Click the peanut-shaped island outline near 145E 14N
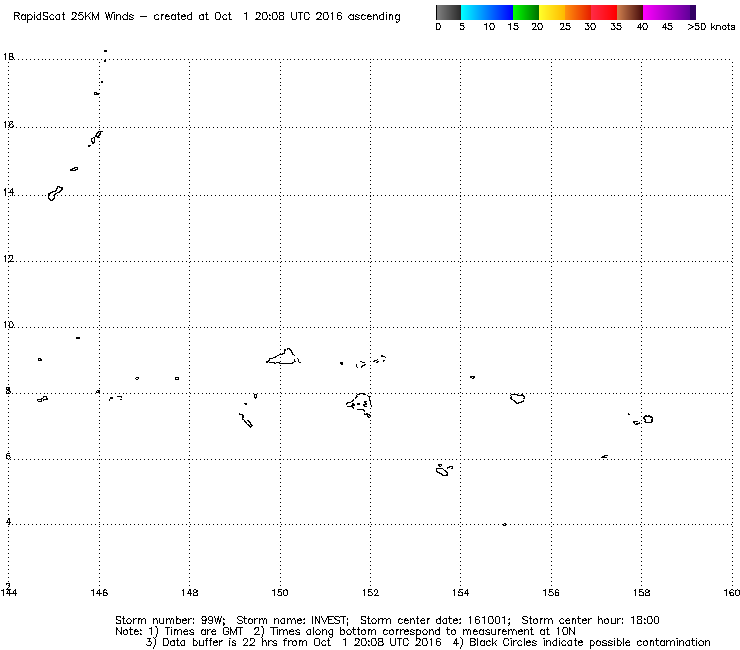 click(x=55, y=193)
